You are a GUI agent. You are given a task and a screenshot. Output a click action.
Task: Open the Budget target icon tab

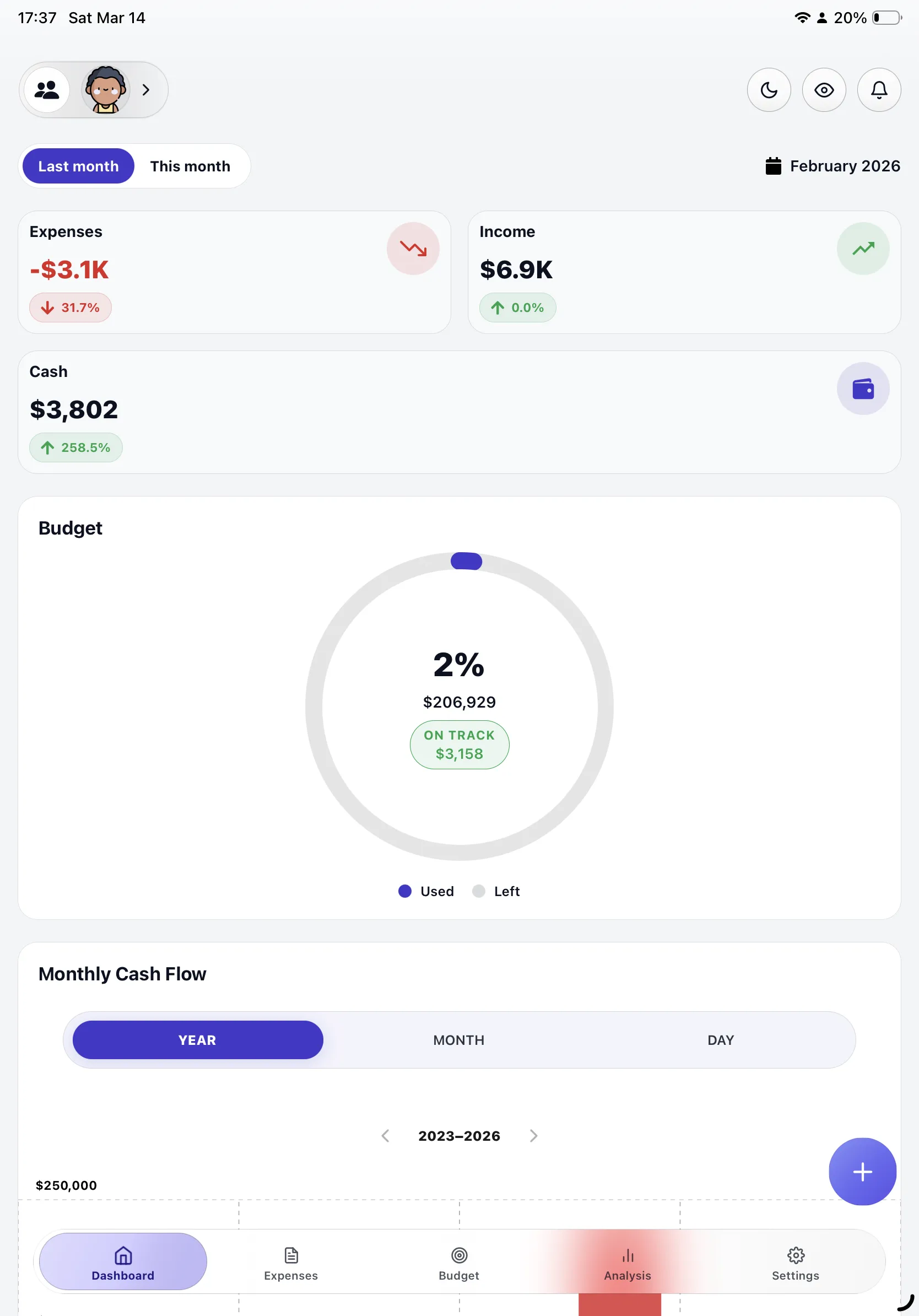pyautogui.click(x=459, y=1264)
